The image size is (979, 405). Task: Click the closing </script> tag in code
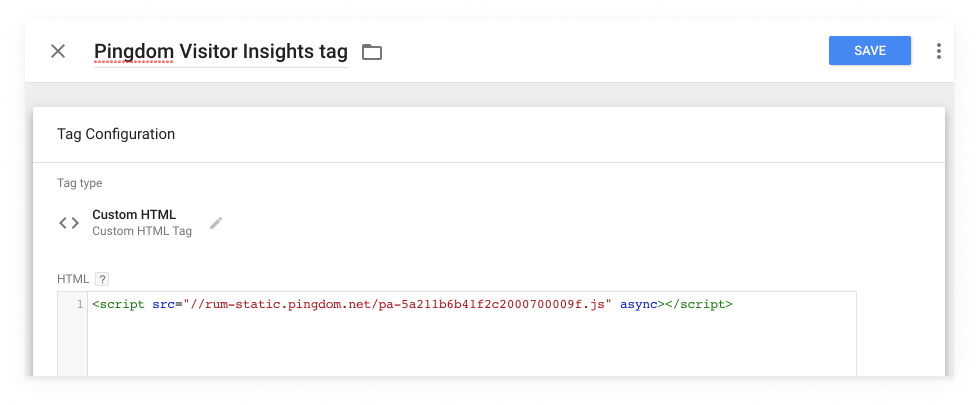coord(699,305)
